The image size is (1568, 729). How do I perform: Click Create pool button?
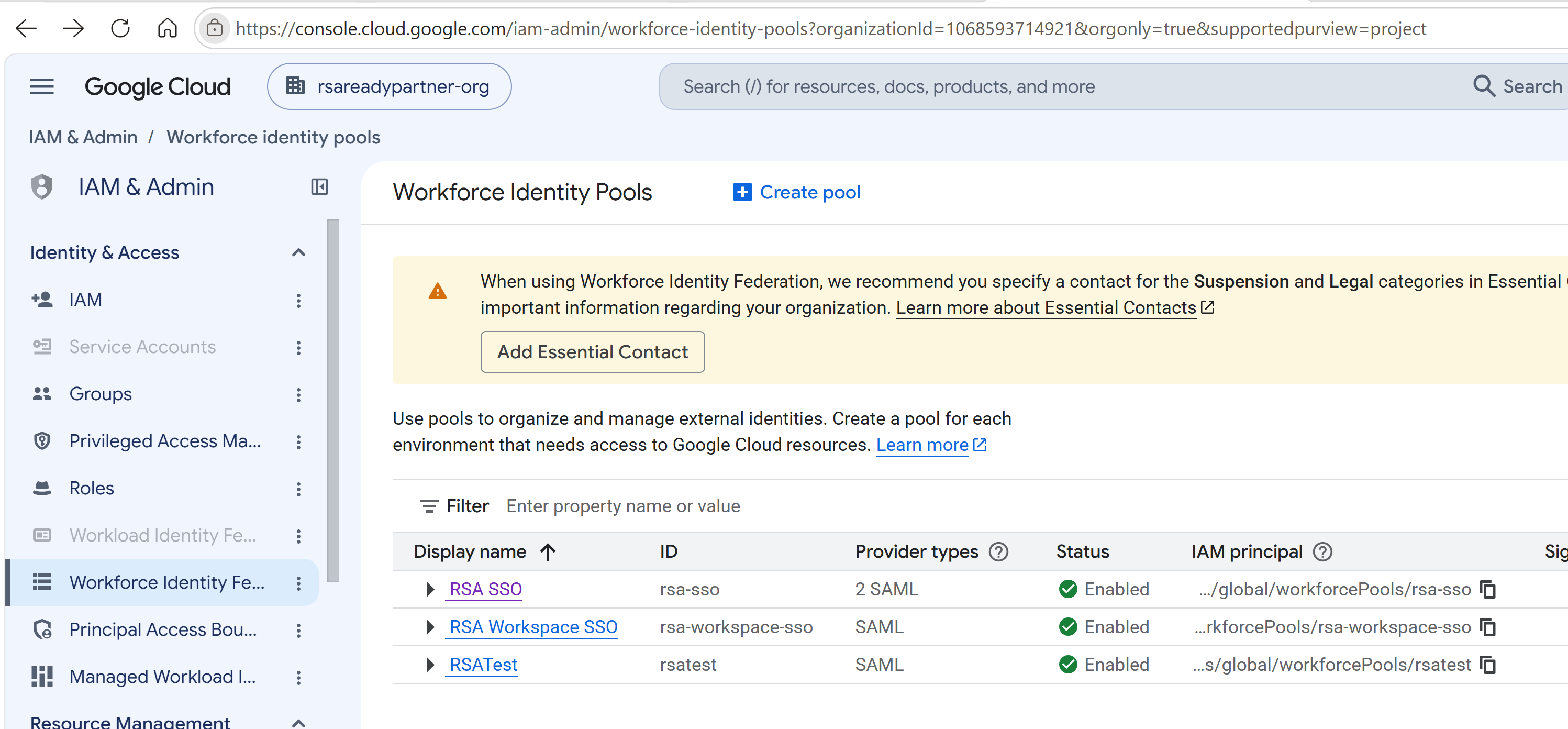pyautogui.click(x=797, y=192)
